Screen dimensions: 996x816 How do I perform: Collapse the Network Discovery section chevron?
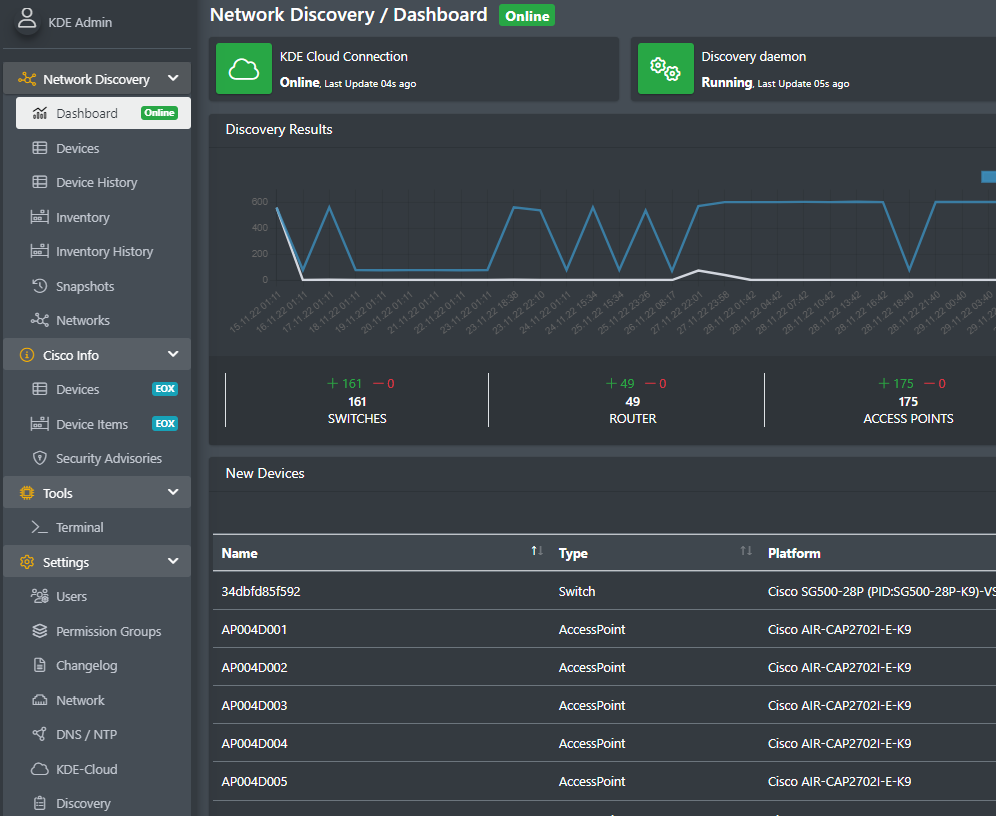(x=173, y=78)
